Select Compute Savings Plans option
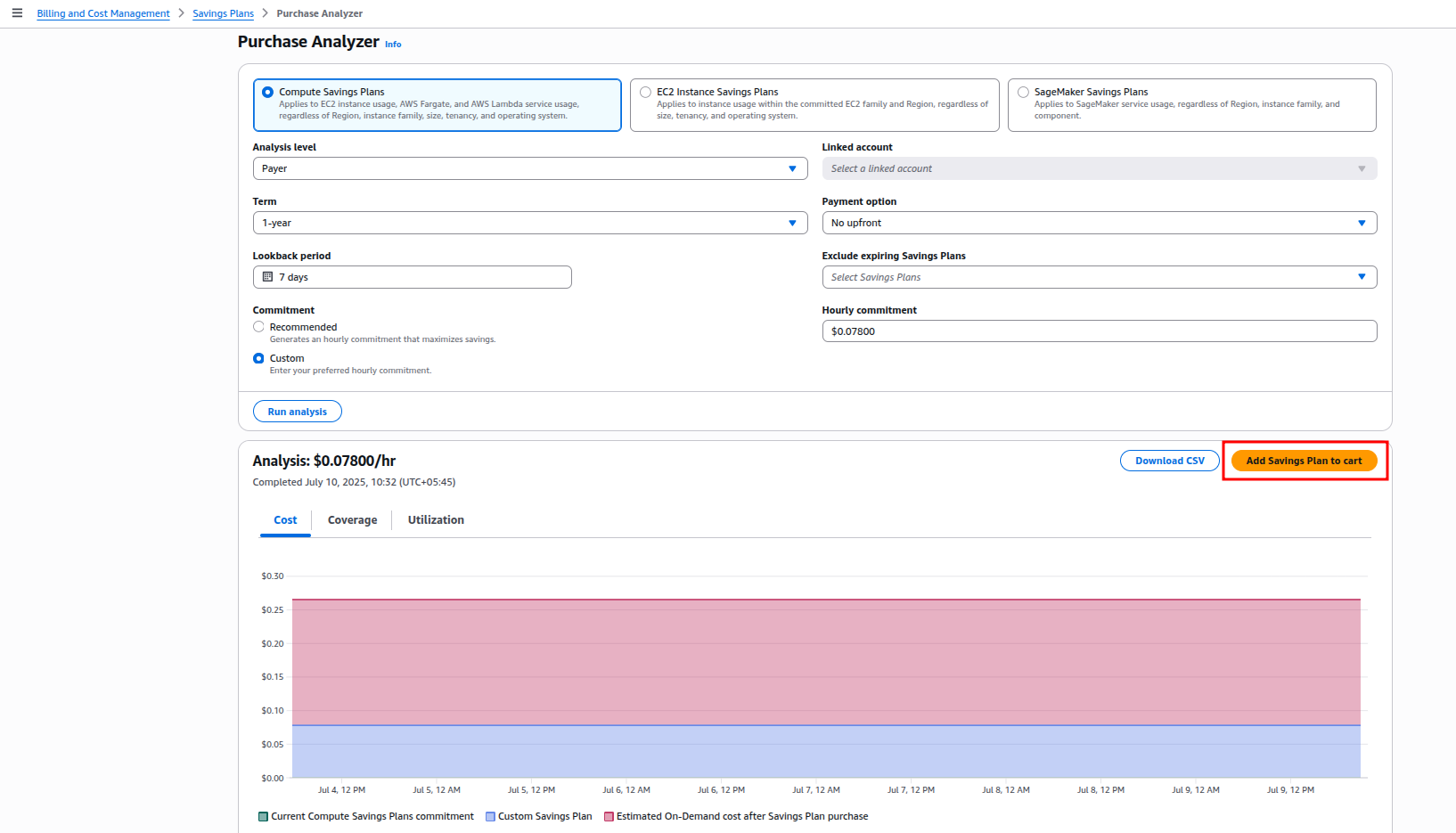Screen dimensions: 1456x833 point(268,93)
